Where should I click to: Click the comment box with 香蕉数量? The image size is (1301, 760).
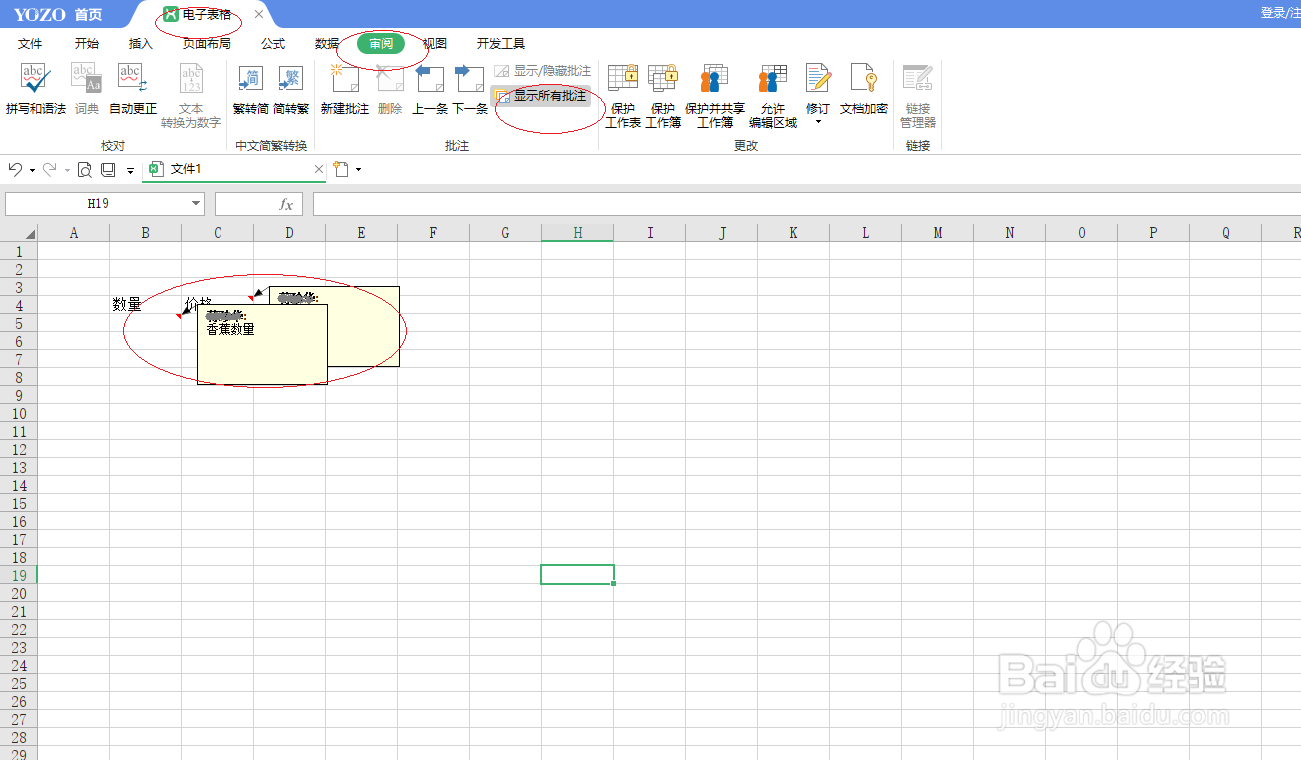click(262, 344)
